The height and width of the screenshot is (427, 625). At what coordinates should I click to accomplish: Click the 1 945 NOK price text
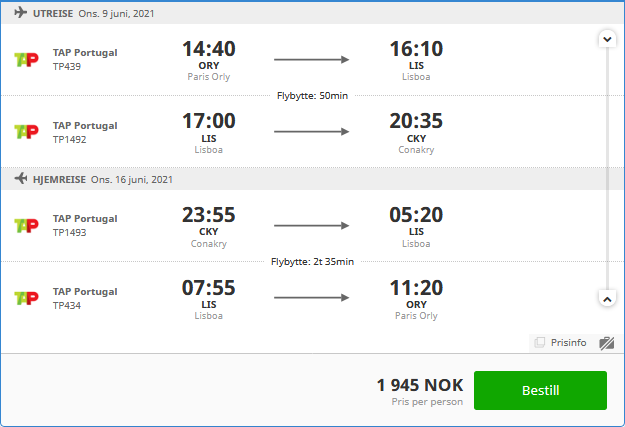[x=420, y=385]
